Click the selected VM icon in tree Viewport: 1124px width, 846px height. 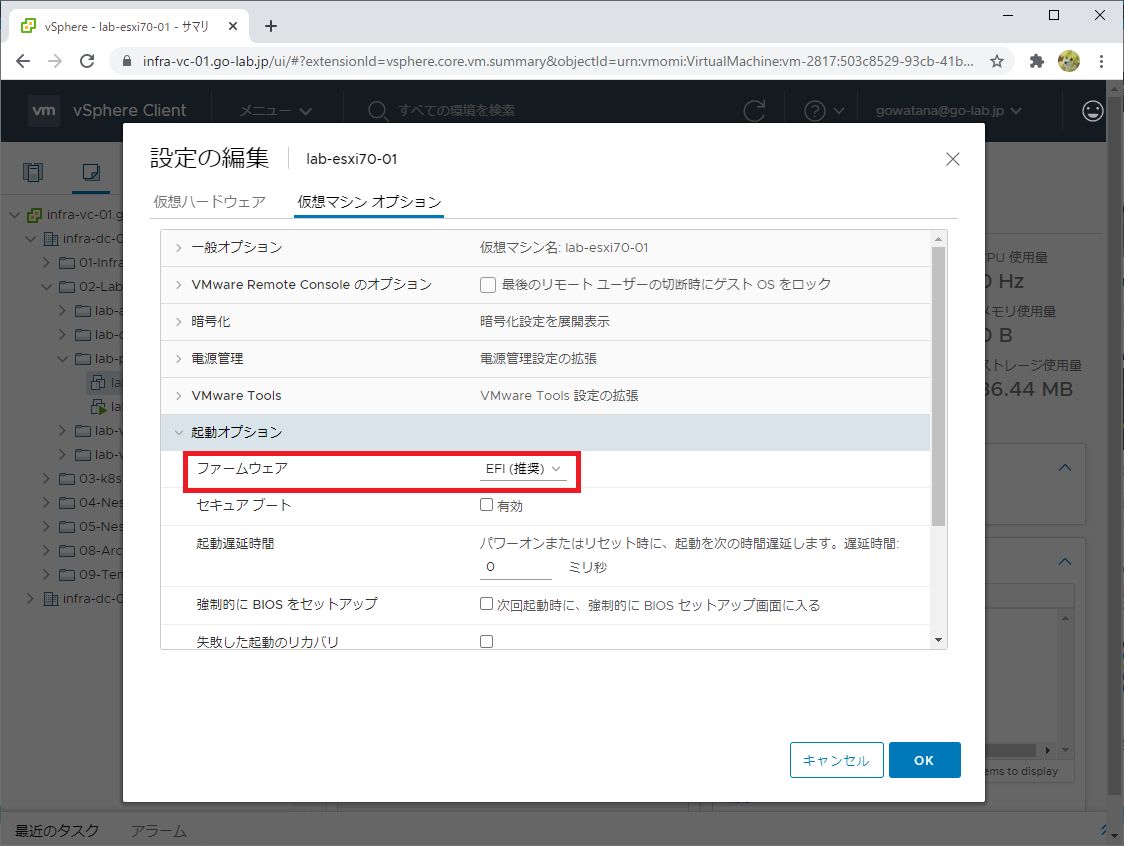[x=98, y=383]
